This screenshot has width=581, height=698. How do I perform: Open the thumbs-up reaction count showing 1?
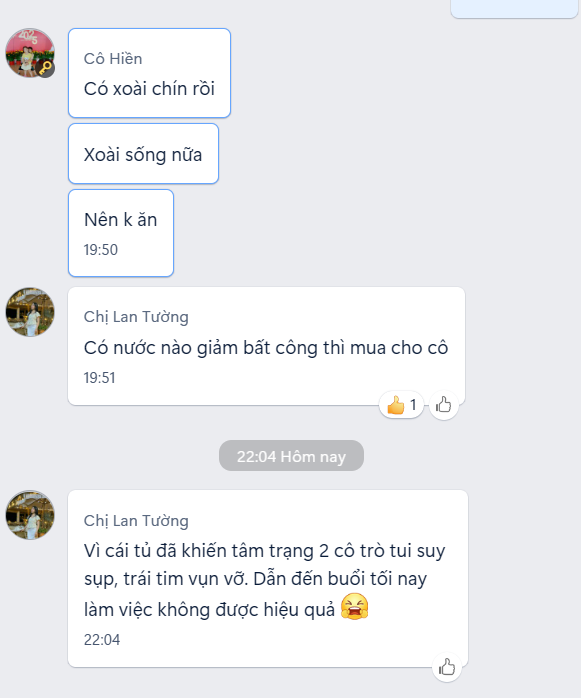coord(401,405)
